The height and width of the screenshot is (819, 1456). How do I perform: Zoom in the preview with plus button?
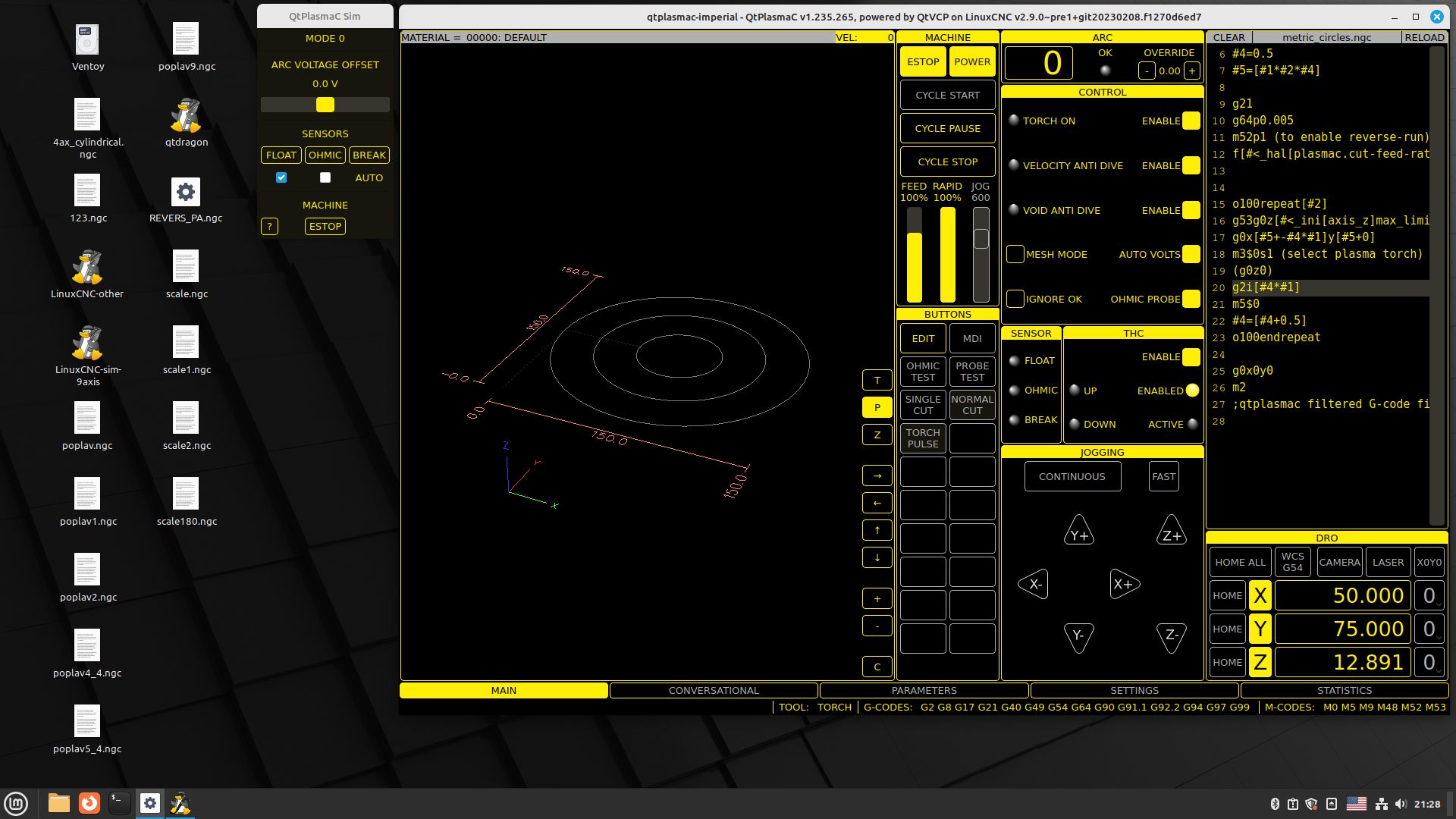[x=877, y=598]
